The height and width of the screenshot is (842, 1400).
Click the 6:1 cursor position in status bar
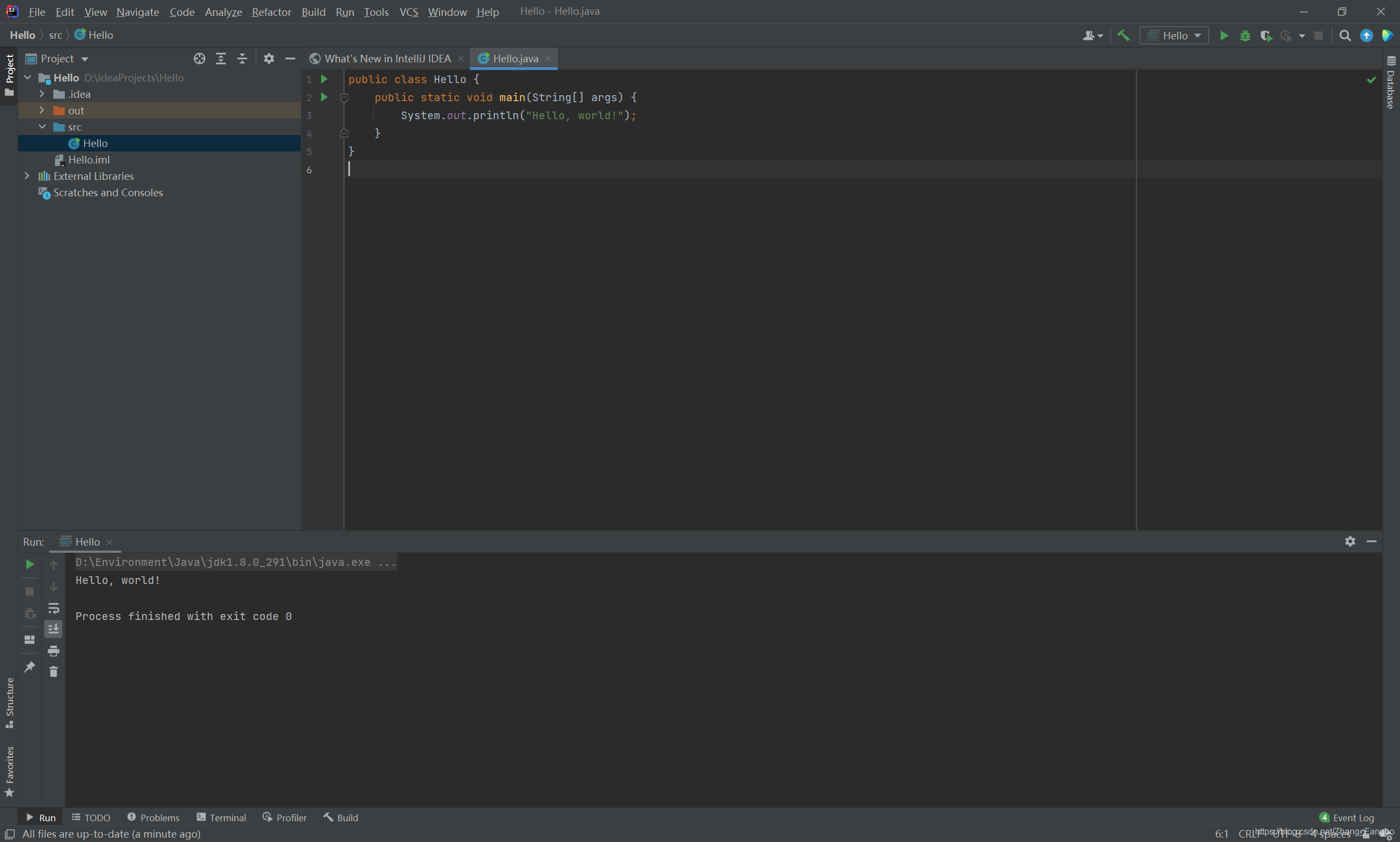pyautogui.click(x=1221, y=833)
